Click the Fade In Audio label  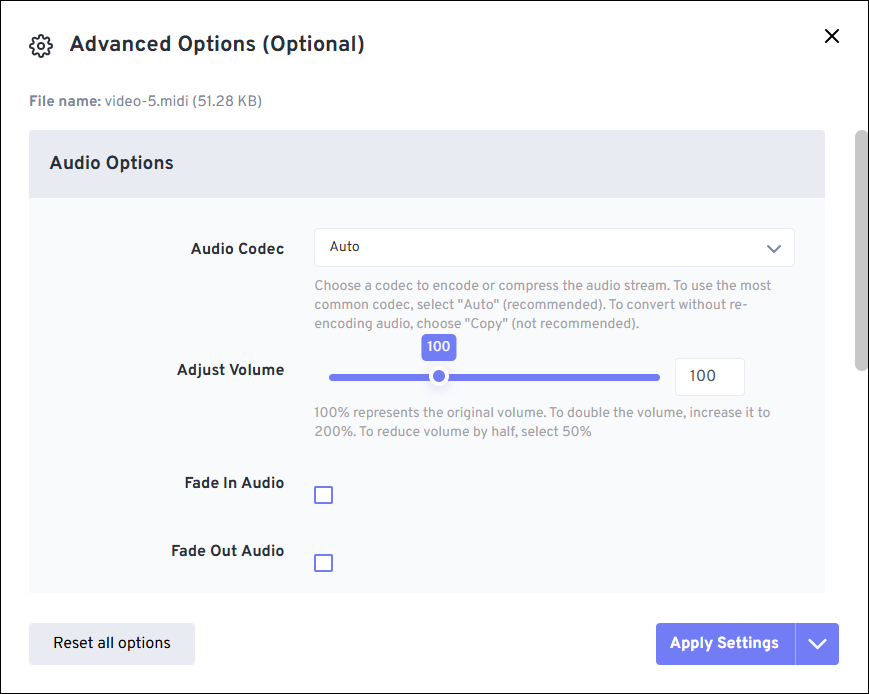click(234, 483)
